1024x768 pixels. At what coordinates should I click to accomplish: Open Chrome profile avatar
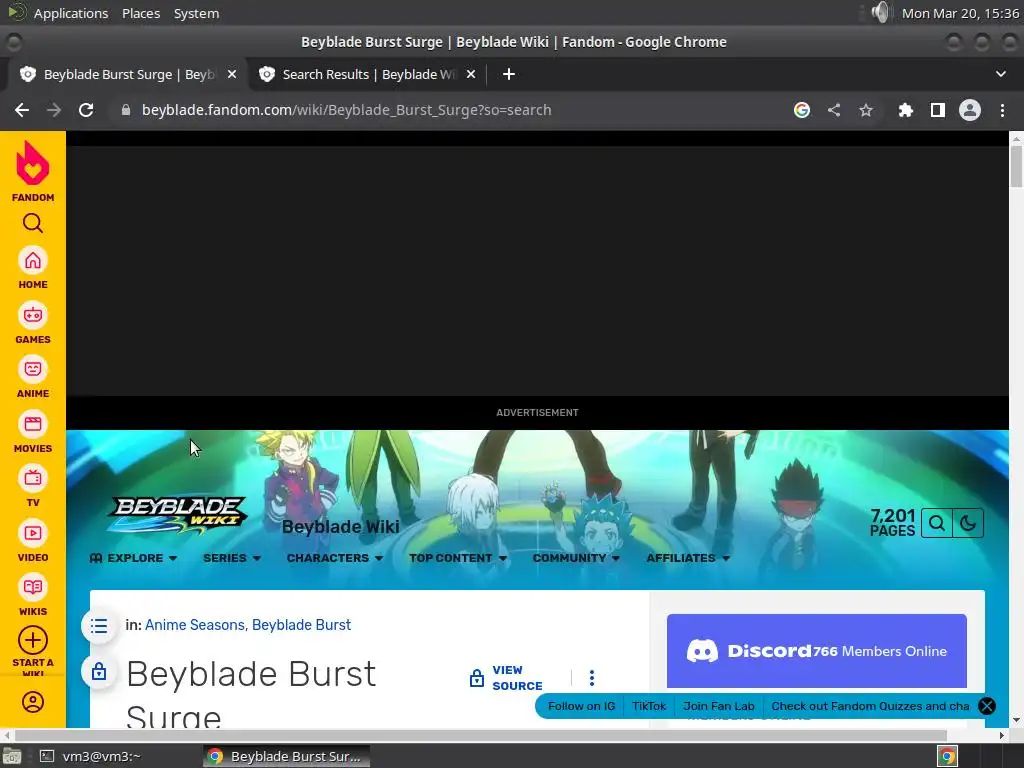970,110
